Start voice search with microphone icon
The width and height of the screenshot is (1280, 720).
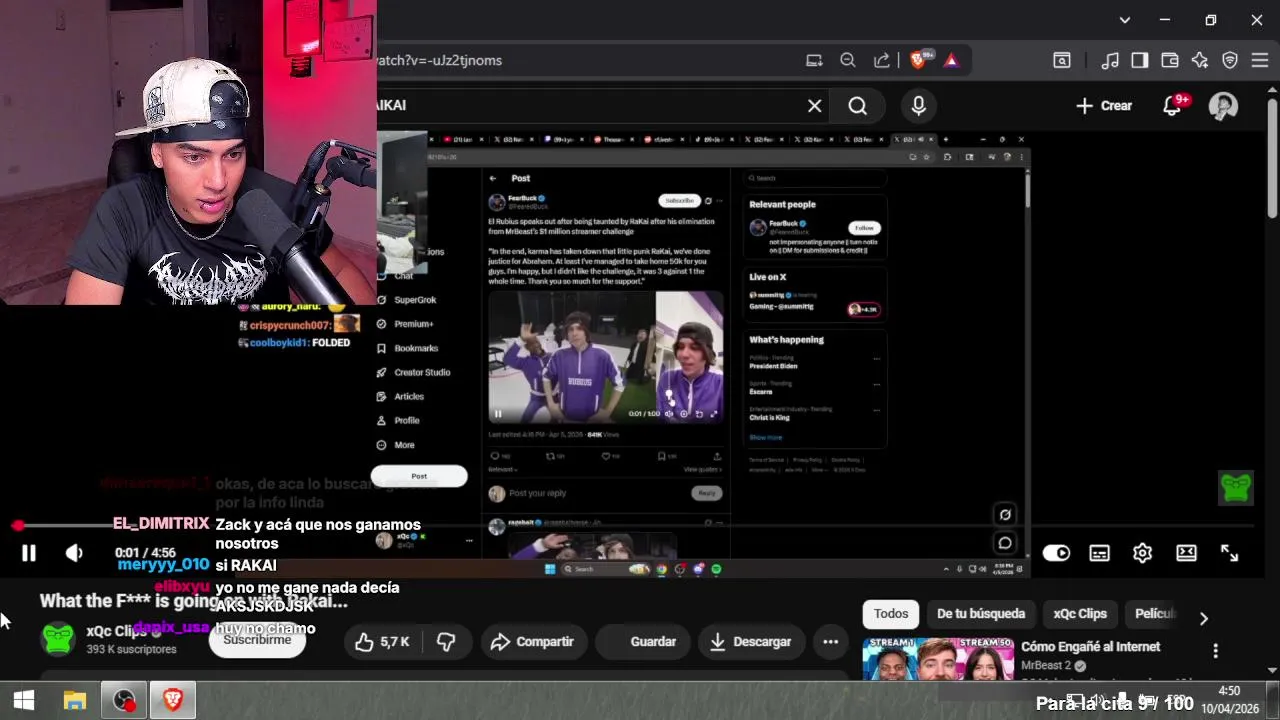point(919,106)
